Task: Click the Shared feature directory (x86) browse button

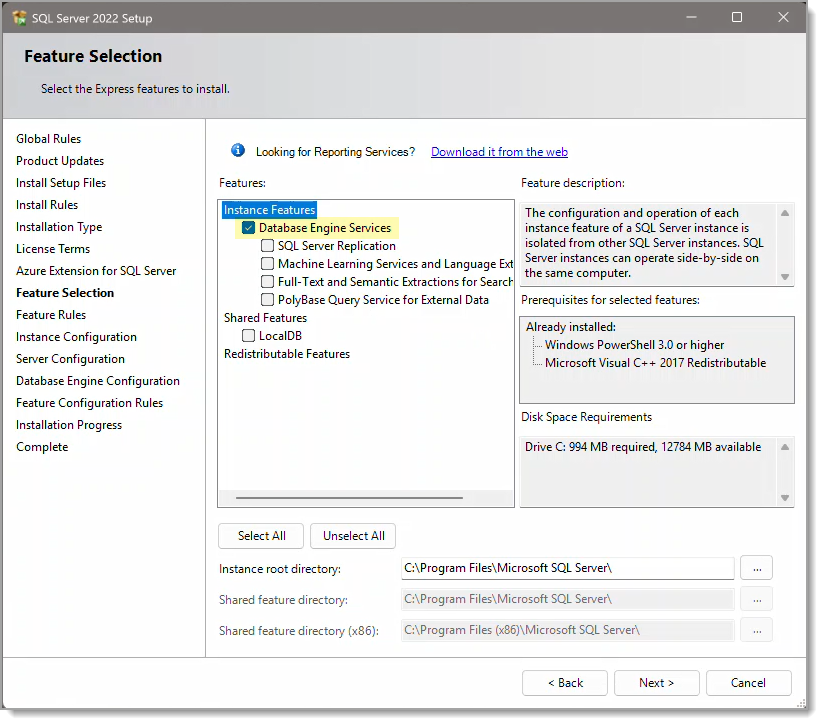Action: coord(756,630)
